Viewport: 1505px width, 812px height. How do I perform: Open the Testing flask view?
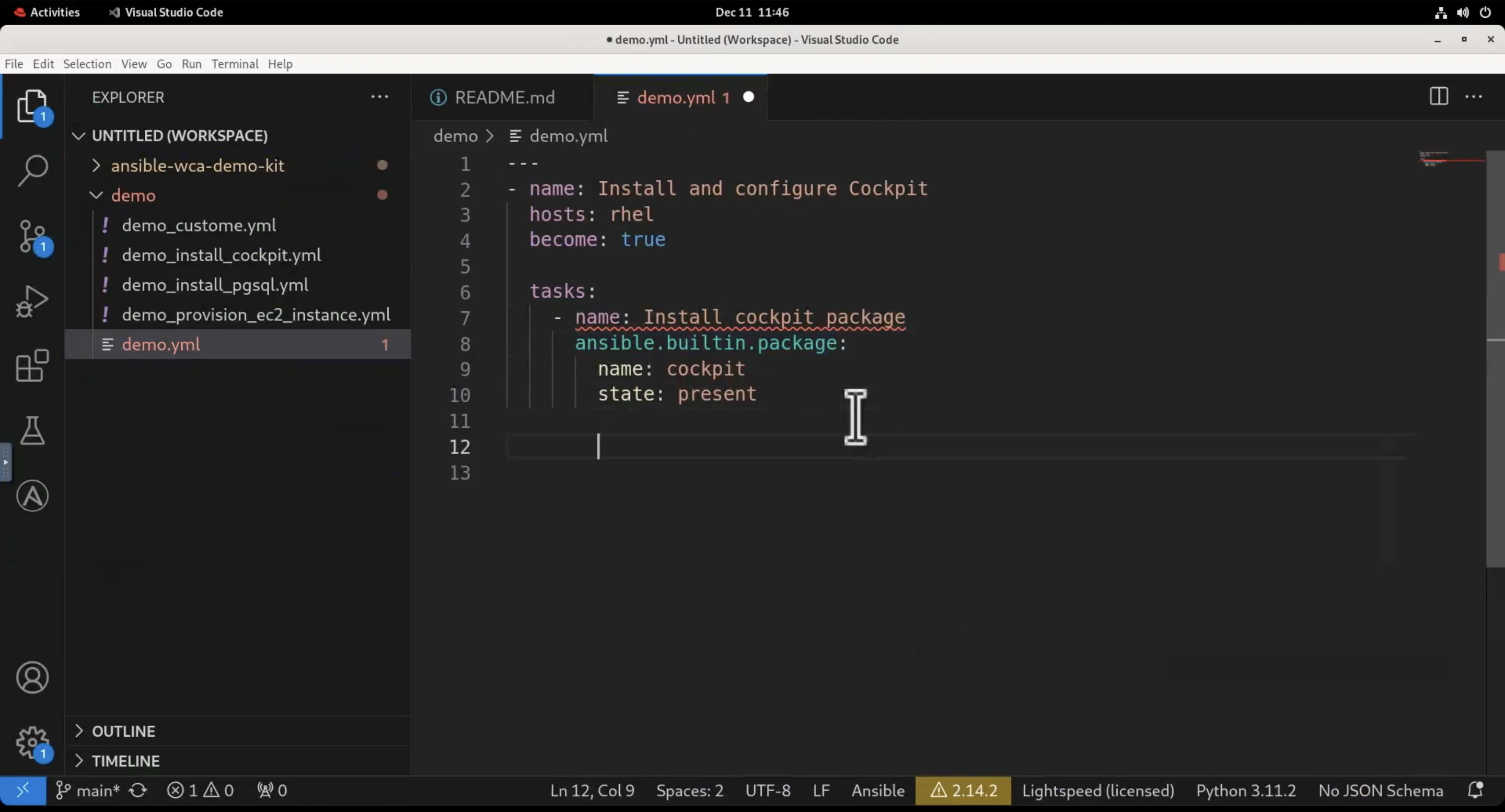pos(32,431)
